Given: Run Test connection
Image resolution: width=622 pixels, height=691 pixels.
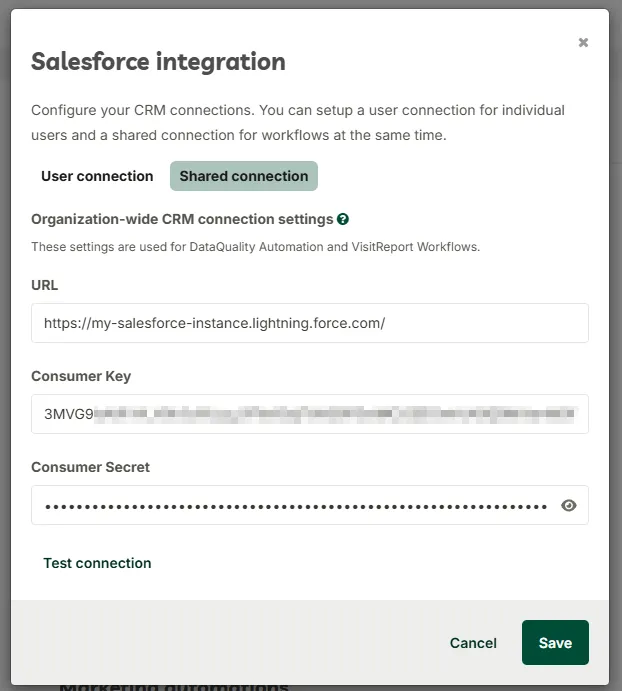Looking at the screenshot, I should [x=97, y=563].
